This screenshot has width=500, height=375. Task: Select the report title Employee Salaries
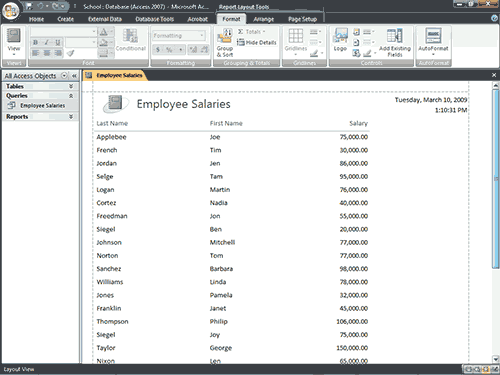183,104
